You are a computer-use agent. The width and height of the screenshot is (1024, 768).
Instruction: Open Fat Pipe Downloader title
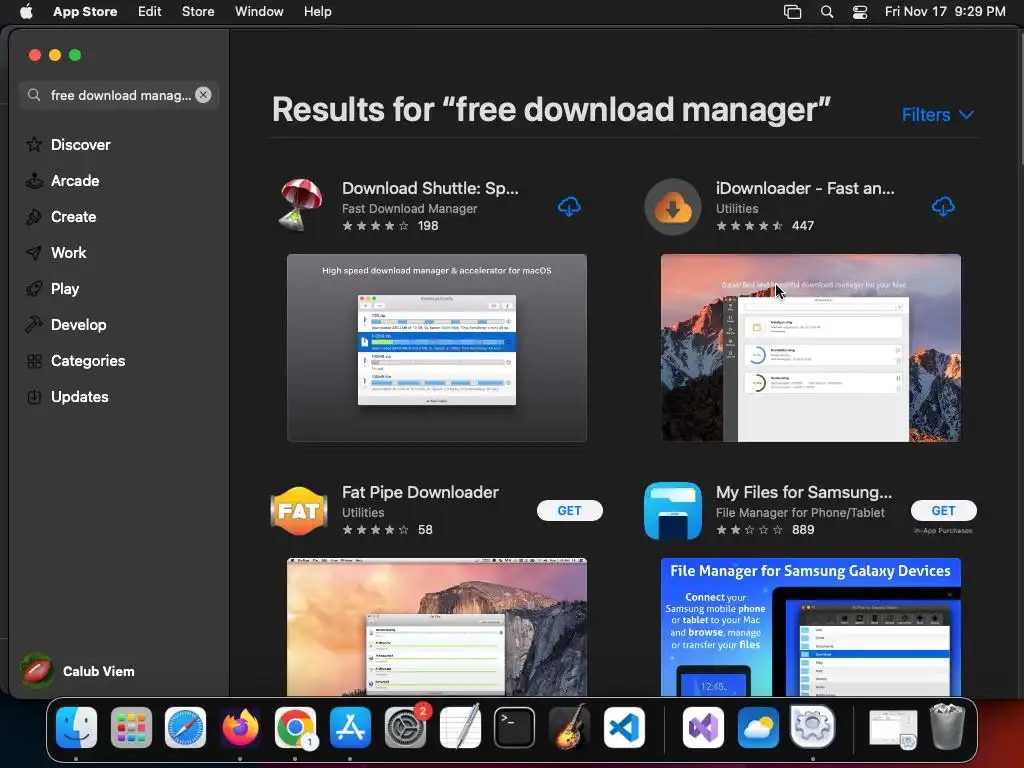pos(420,492)
